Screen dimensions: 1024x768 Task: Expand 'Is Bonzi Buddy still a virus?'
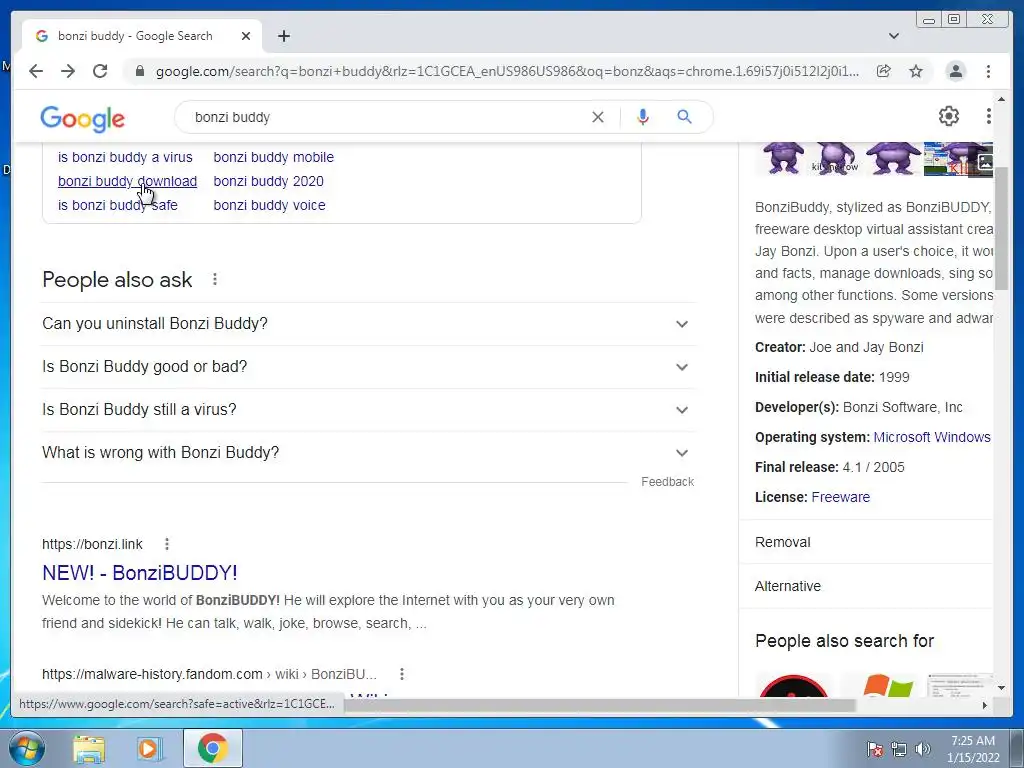click(x=368, y=410)
